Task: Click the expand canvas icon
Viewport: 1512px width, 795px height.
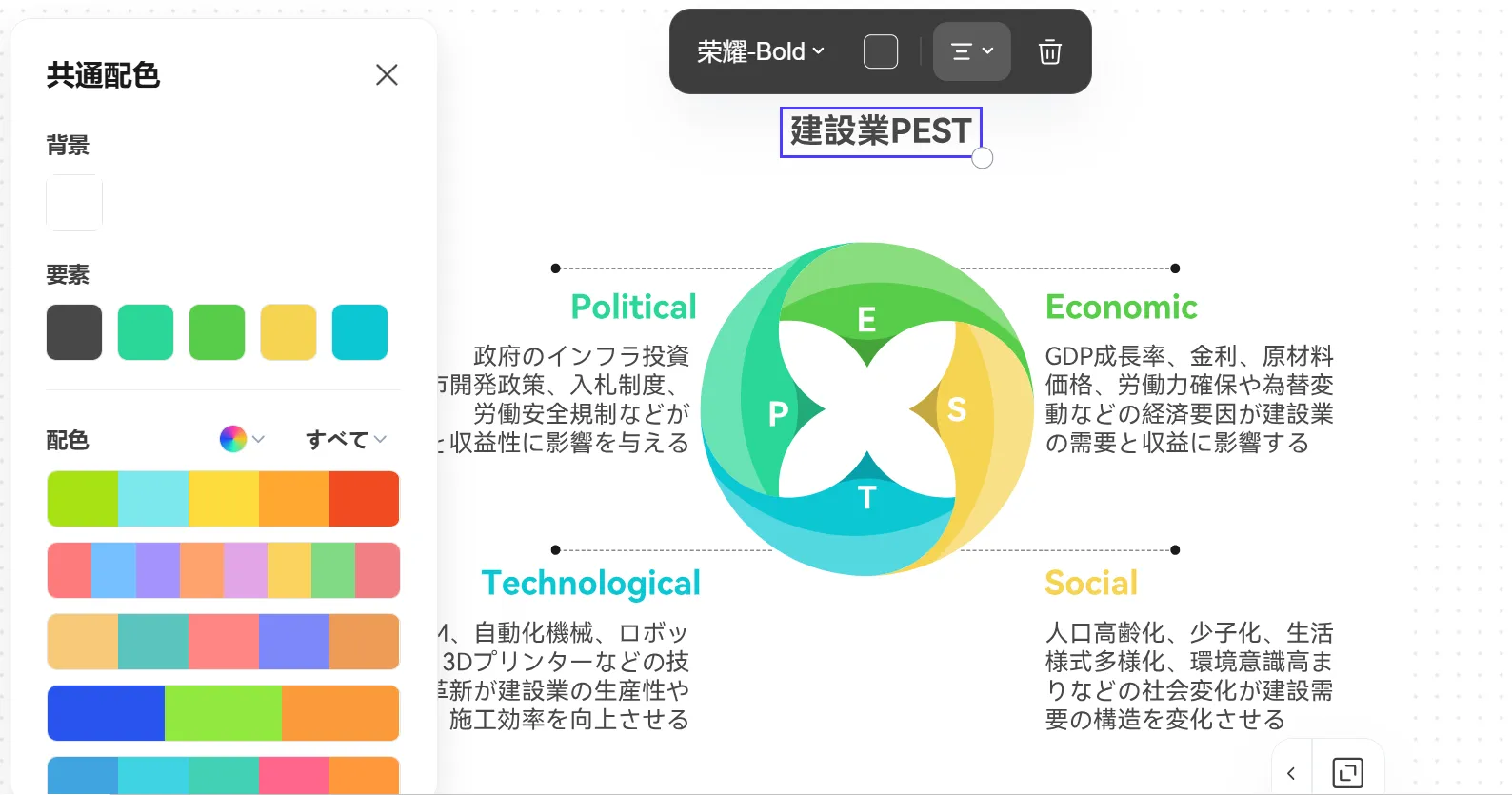Action: coord(1347,772)
